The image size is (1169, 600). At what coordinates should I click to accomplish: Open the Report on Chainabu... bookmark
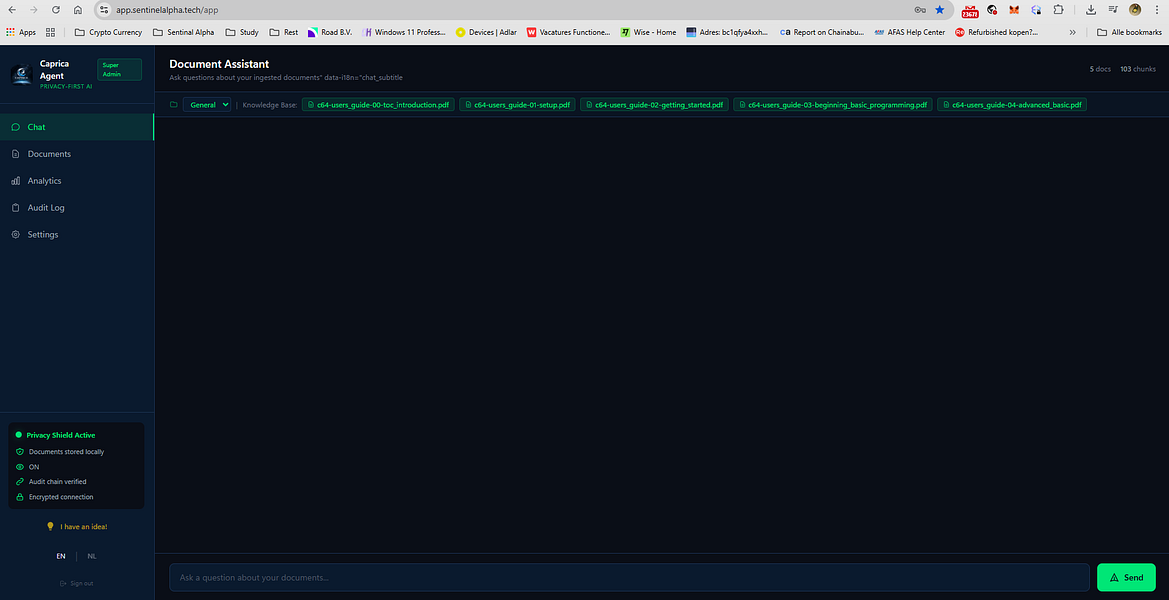pyautogui.click(x=820, y=32)
